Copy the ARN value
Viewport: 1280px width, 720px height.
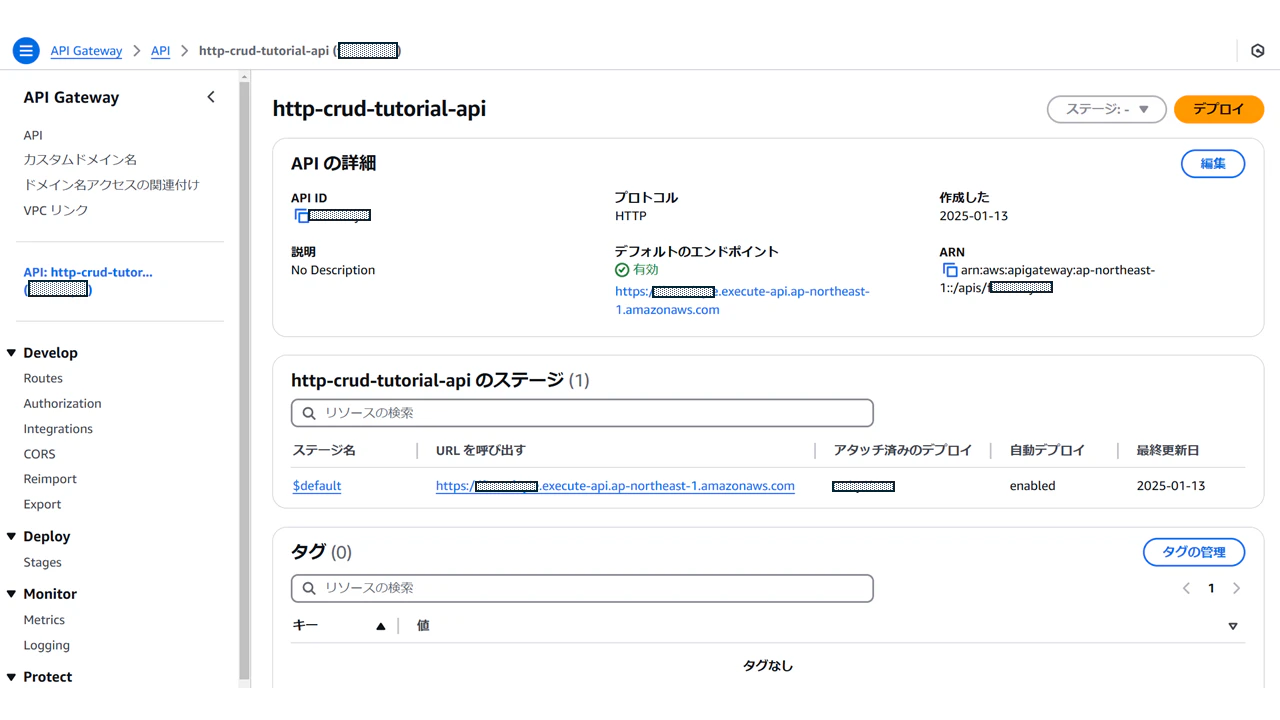tap(950, 270)
